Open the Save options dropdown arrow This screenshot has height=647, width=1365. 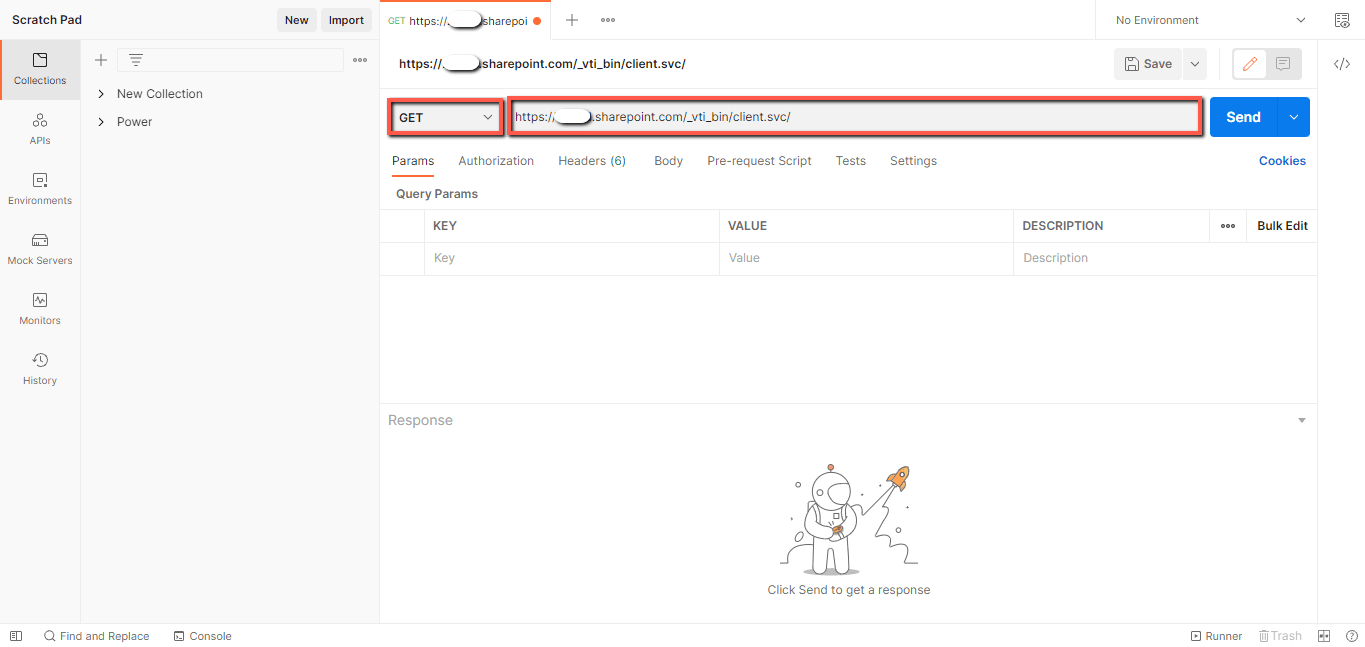pos(1194,64)
